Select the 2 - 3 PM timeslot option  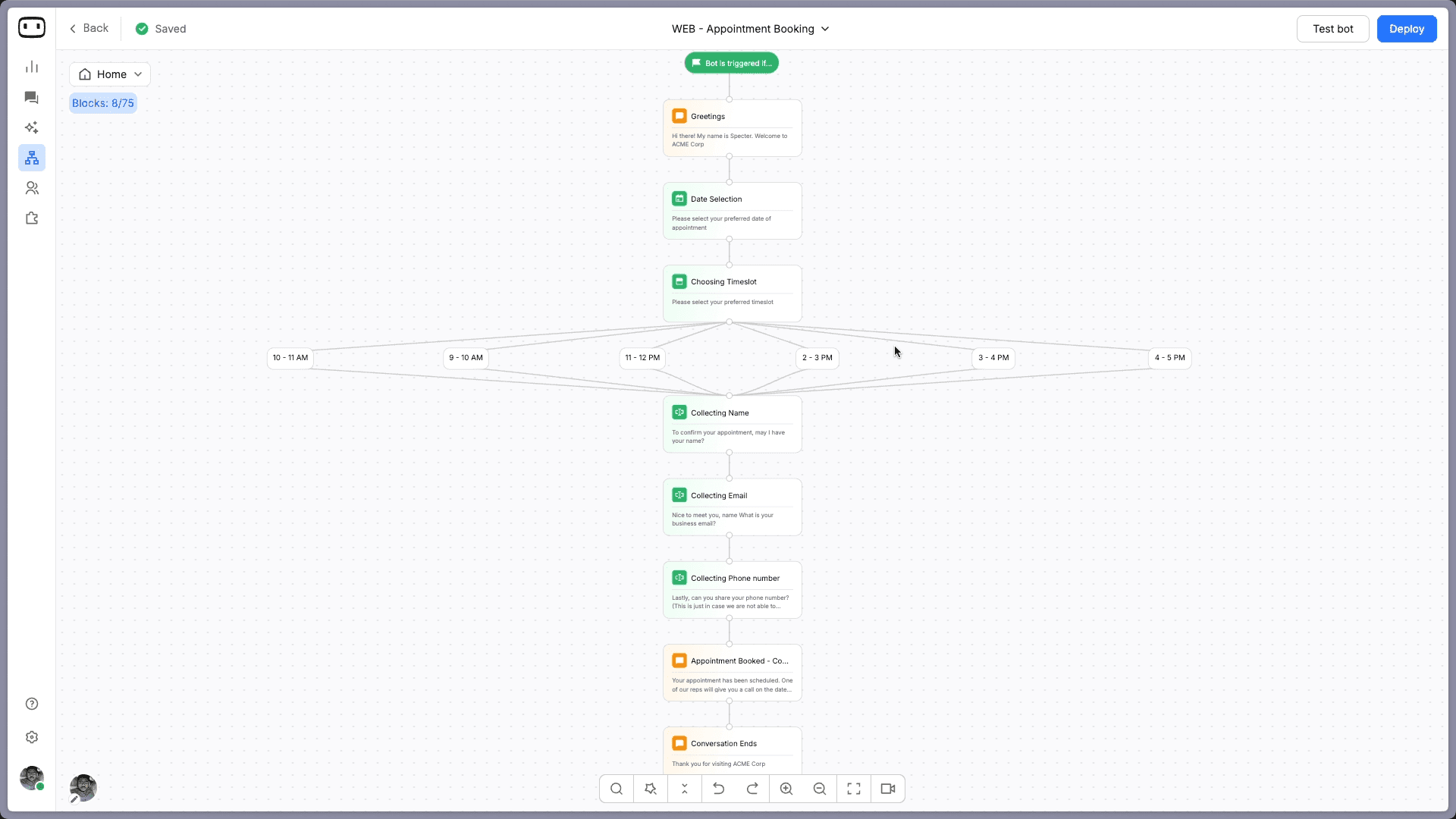pyautogui.click(x=817, y=358)
